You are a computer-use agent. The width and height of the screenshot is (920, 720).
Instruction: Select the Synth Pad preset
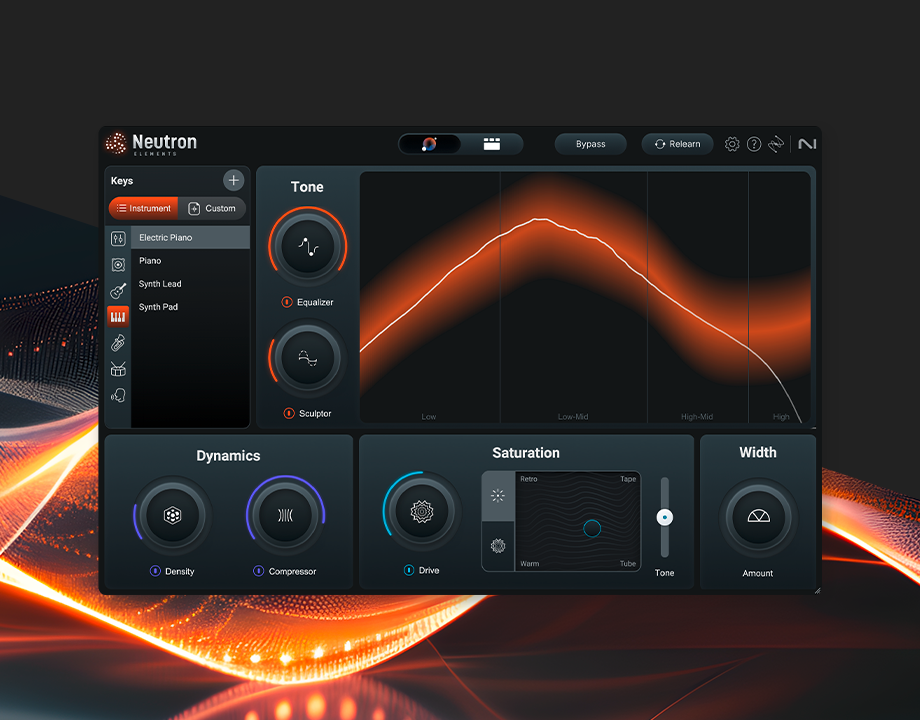(x=158, y=307)
